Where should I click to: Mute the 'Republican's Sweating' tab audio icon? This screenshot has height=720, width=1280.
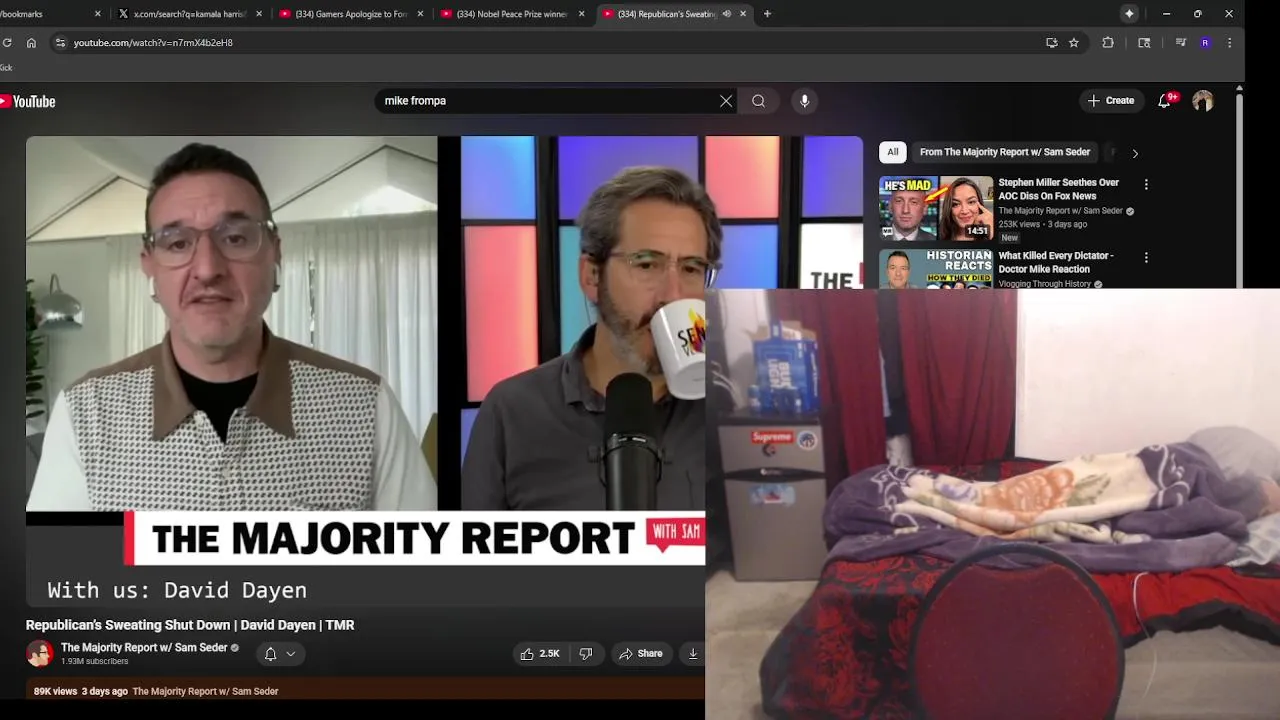[726, 14]
